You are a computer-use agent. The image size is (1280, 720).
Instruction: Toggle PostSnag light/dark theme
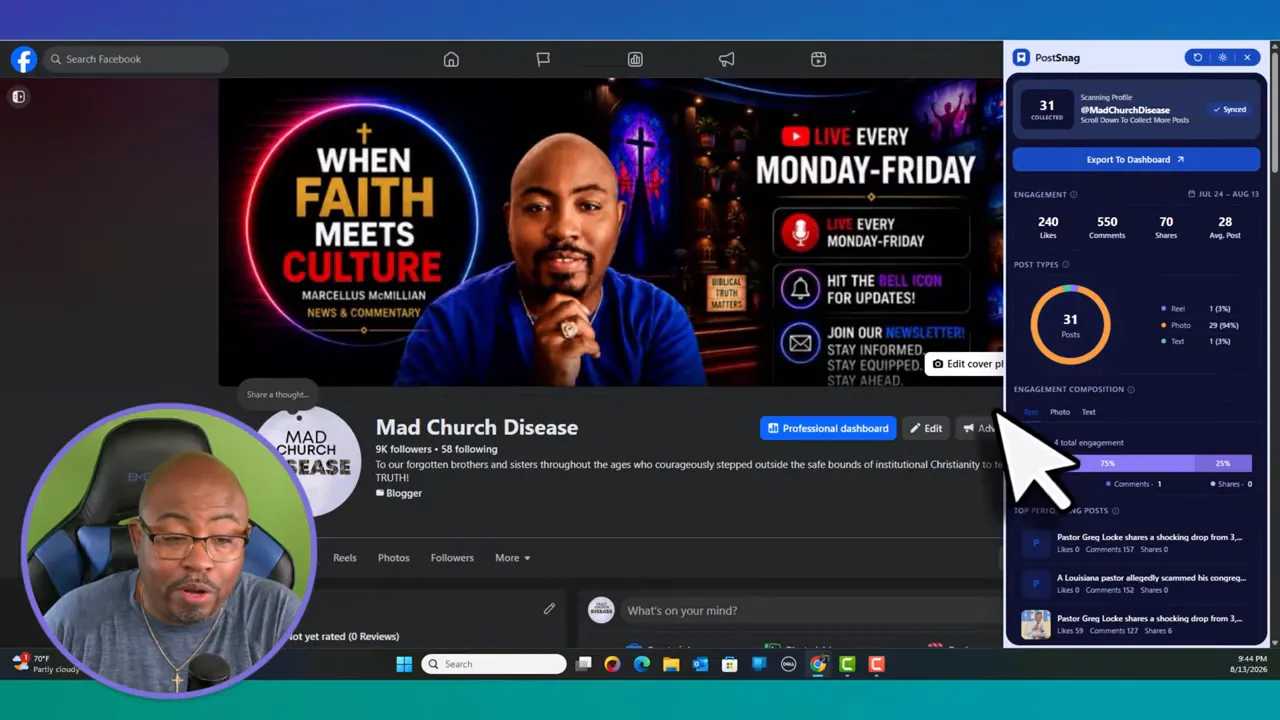1222,58
